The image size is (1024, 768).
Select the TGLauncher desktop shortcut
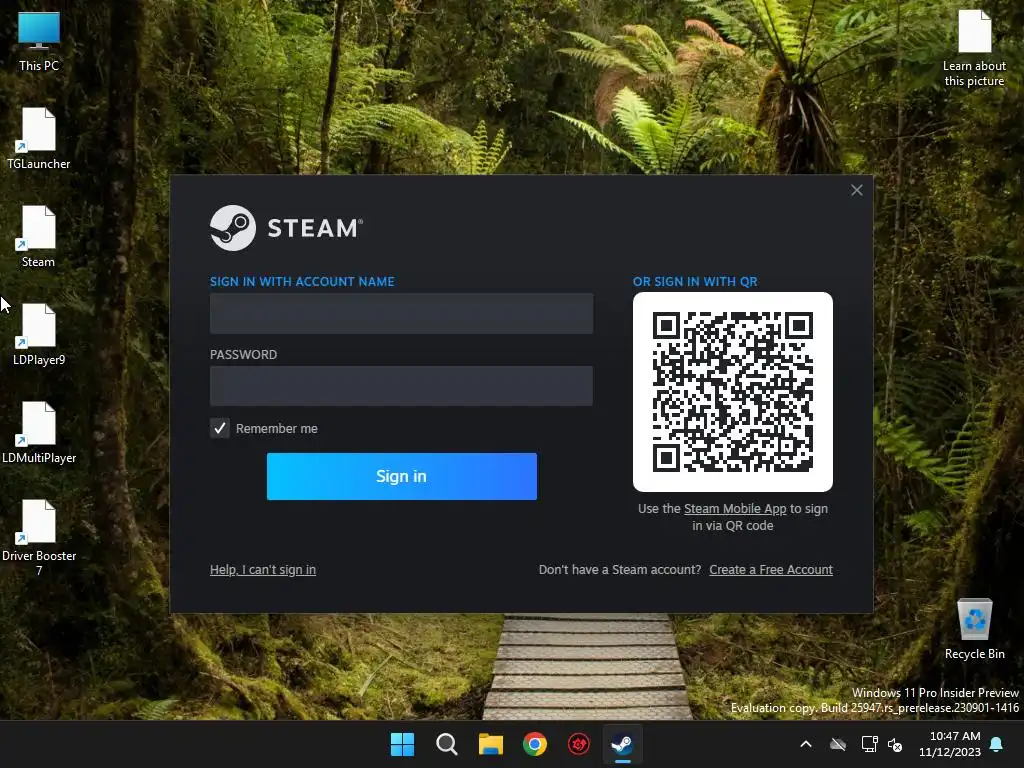coord(39,139)
